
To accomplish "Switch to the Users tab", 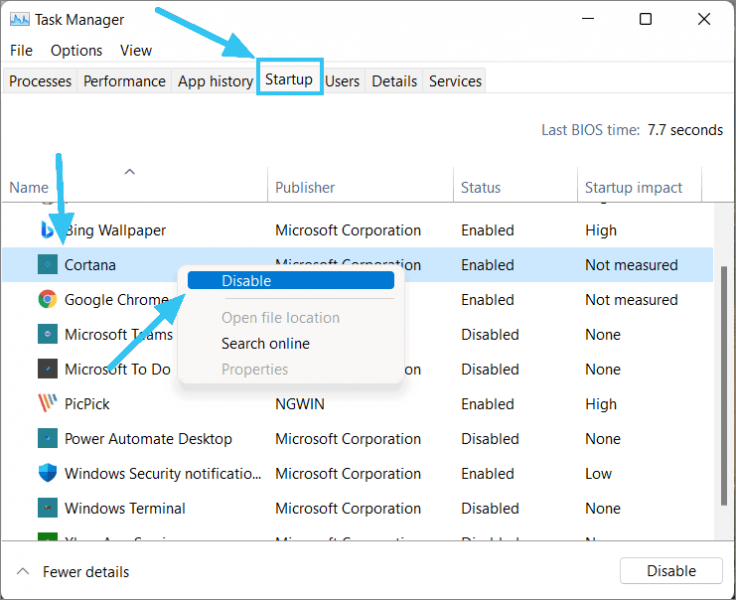I will [342, 81].
